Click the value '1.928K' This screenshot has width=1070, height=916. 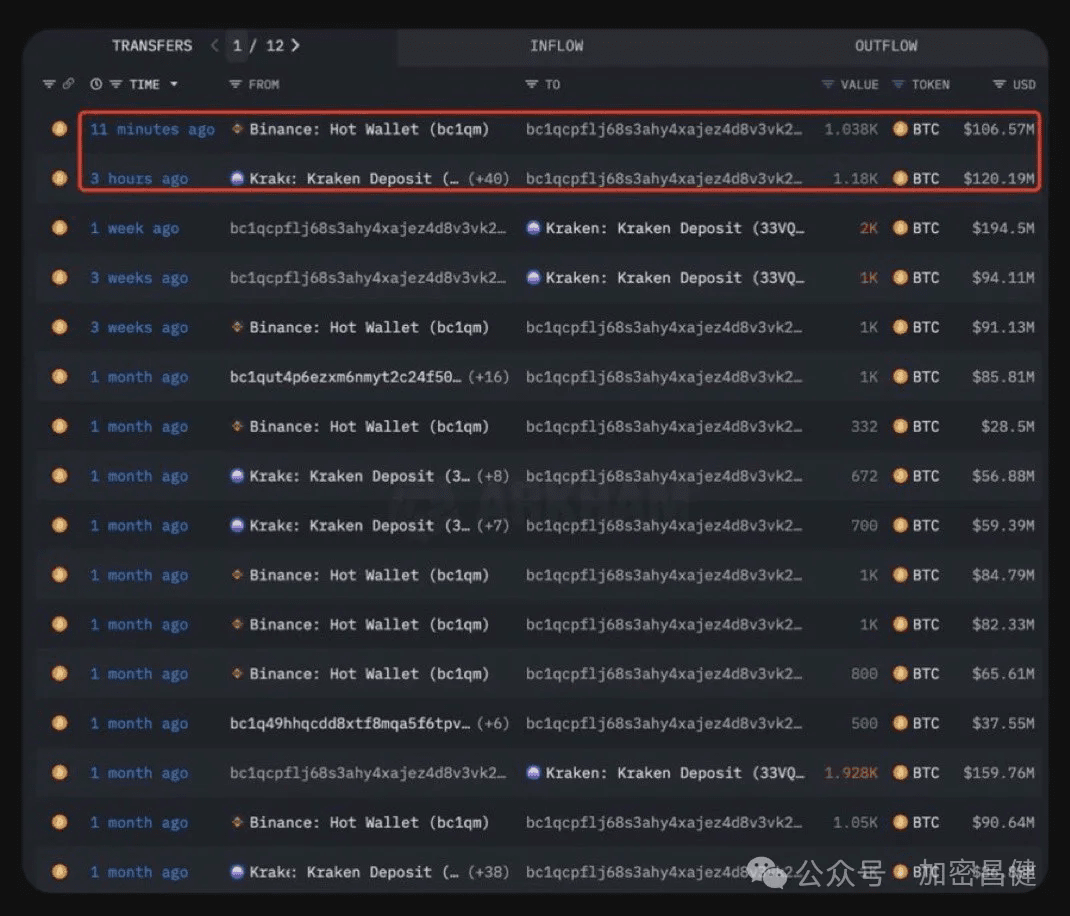coord(851,773)
